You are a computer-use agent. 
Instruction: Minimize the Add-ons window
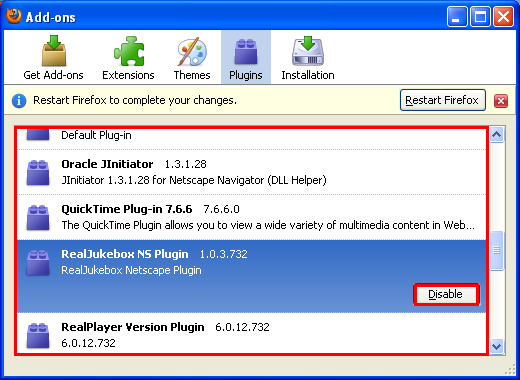[x=457, y=17]
